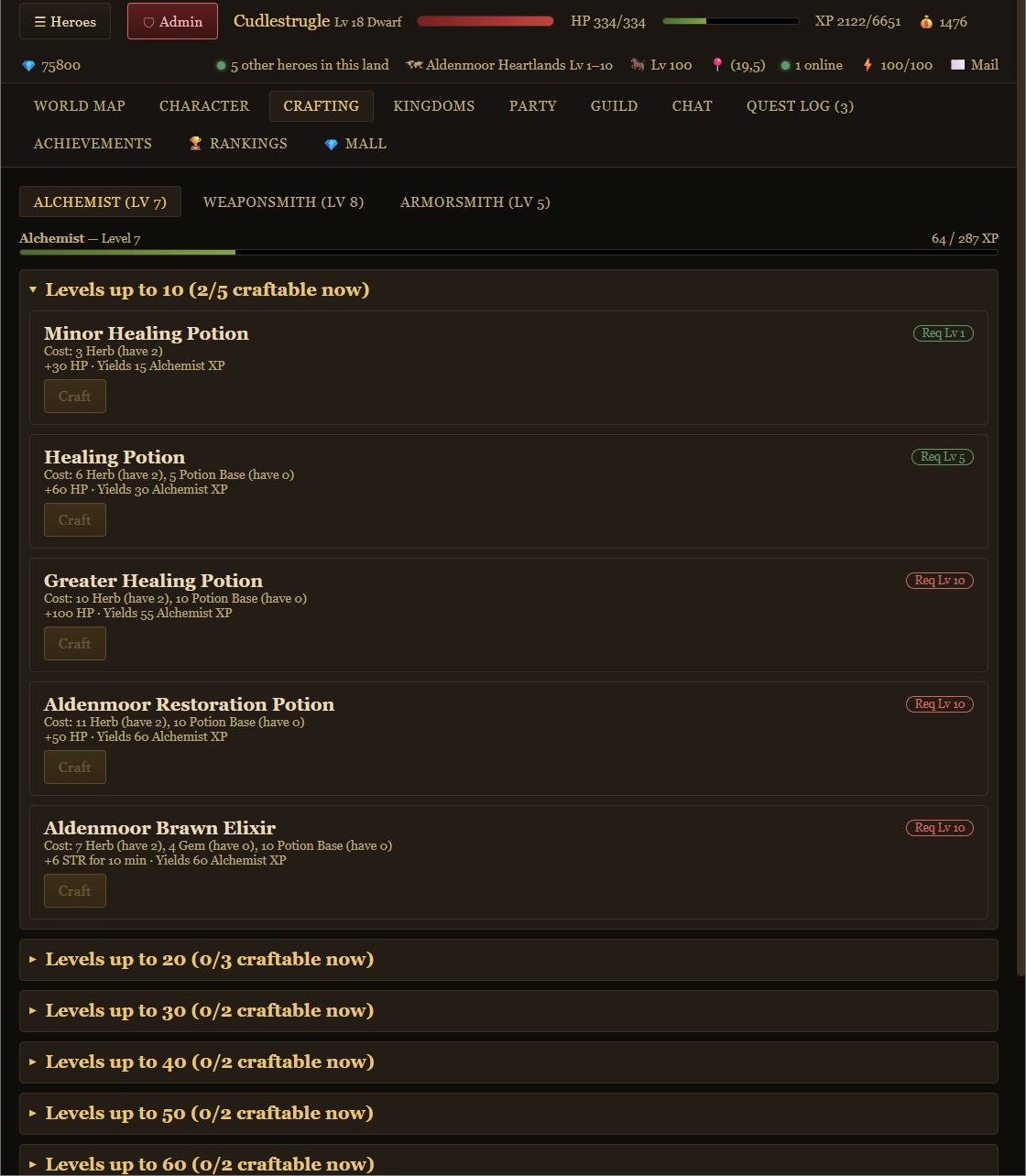
Task: Click the blue diamond gems icon
Action: pyautogui.click(x=28, y=66)
